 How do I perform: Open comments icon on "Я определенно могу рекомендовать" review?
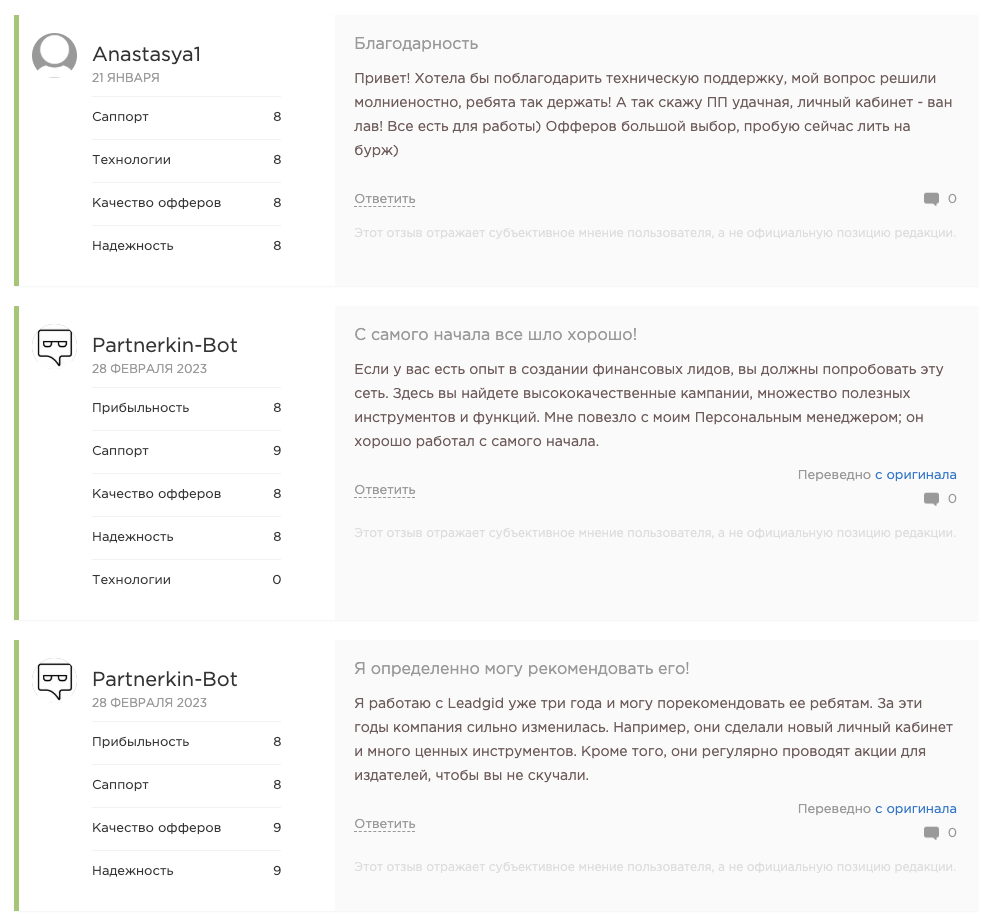point(931,833)
